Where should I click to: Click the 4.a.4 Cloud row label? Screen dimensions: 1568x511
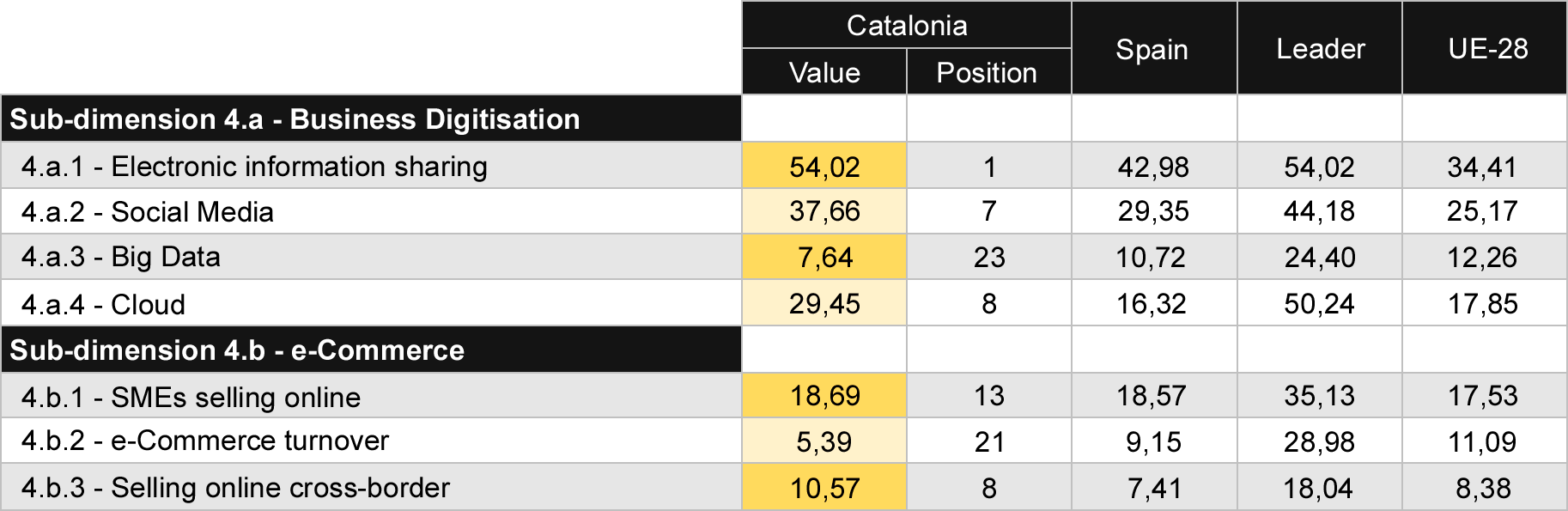coord(103,304)
